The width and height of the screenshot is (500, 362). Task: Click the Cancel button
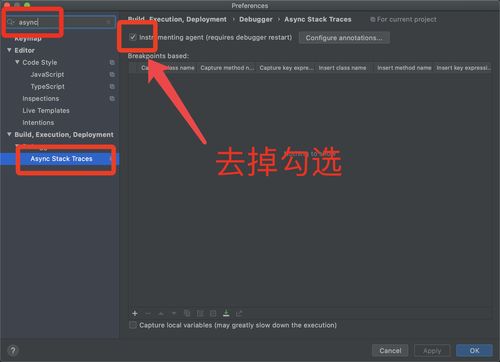click(x=390, y=350)
